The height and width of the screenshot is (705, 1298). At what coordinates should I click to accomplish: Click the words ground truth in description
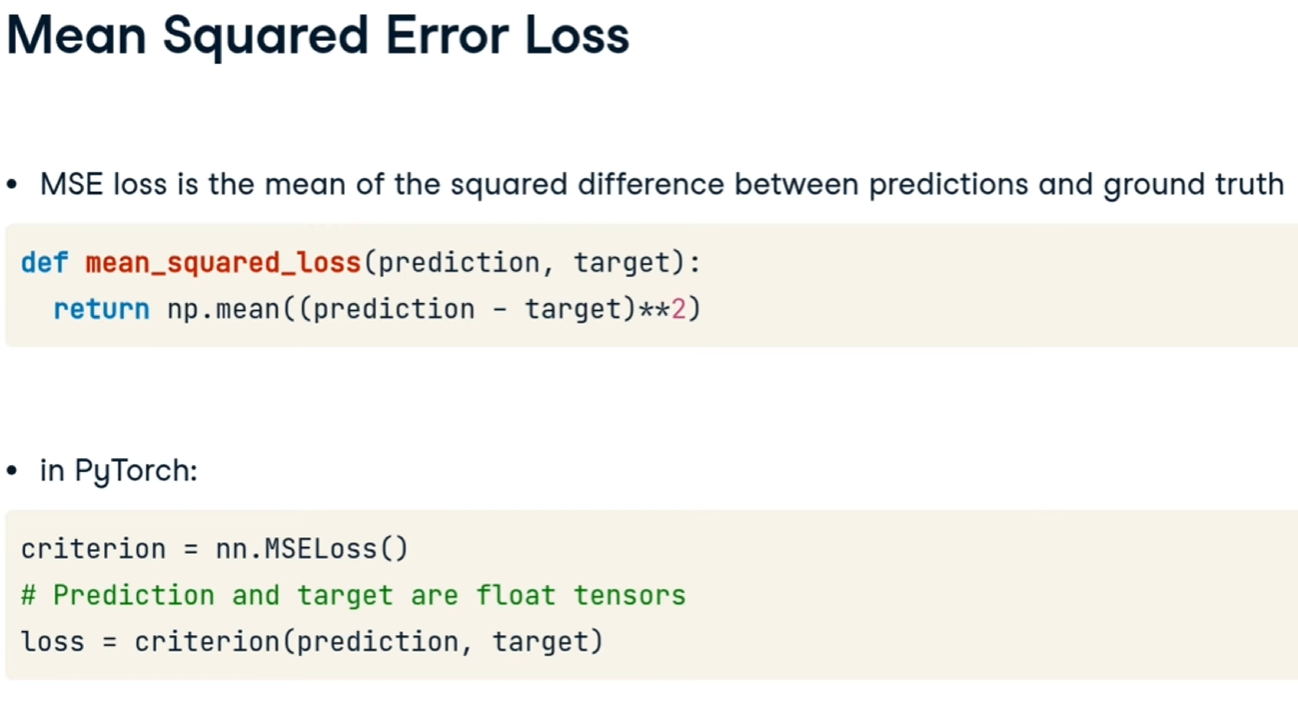tap(1193, 185)
